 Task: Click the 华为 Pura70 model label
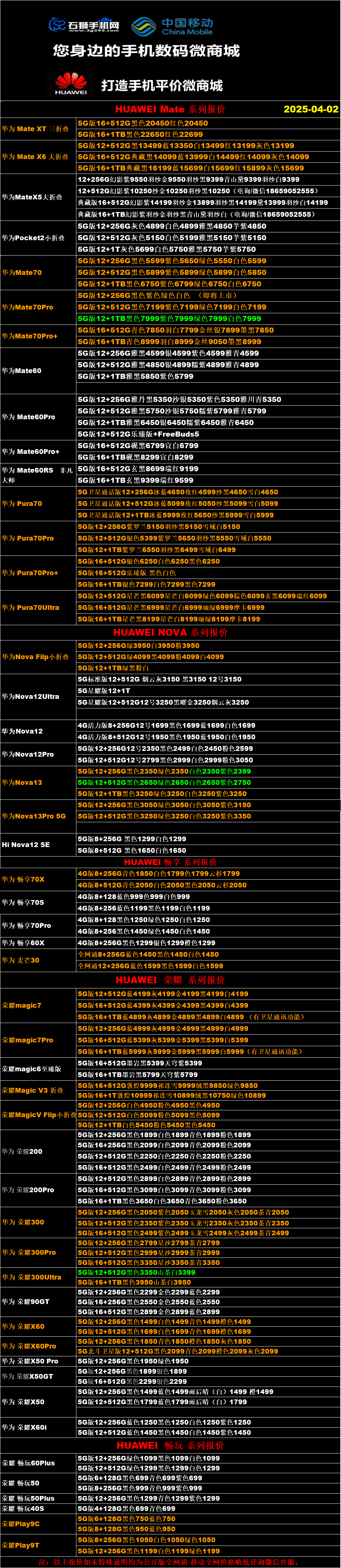click(22, 504)
